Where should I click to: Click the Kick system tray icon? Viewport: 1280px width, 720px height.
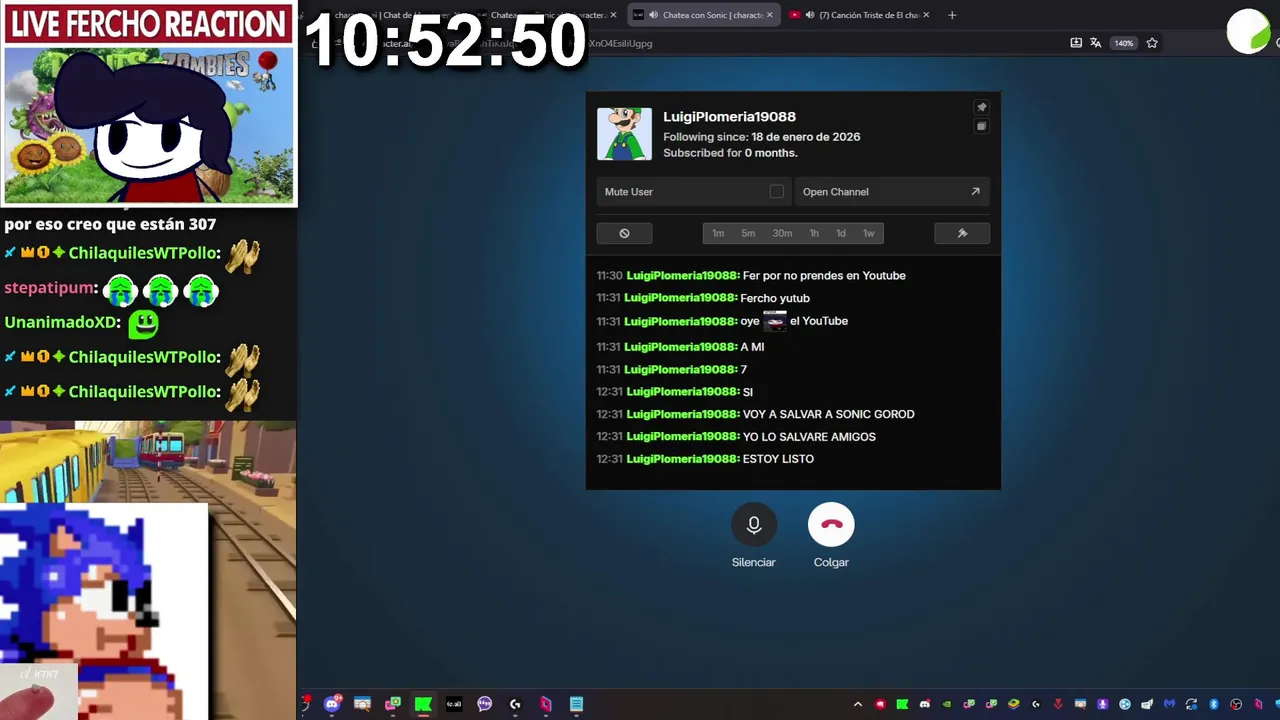[902, 704]
